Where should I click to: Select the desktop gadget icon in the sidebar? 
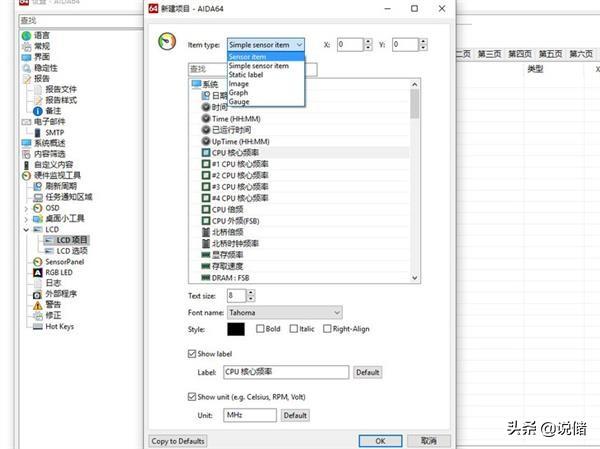[38, 219]
